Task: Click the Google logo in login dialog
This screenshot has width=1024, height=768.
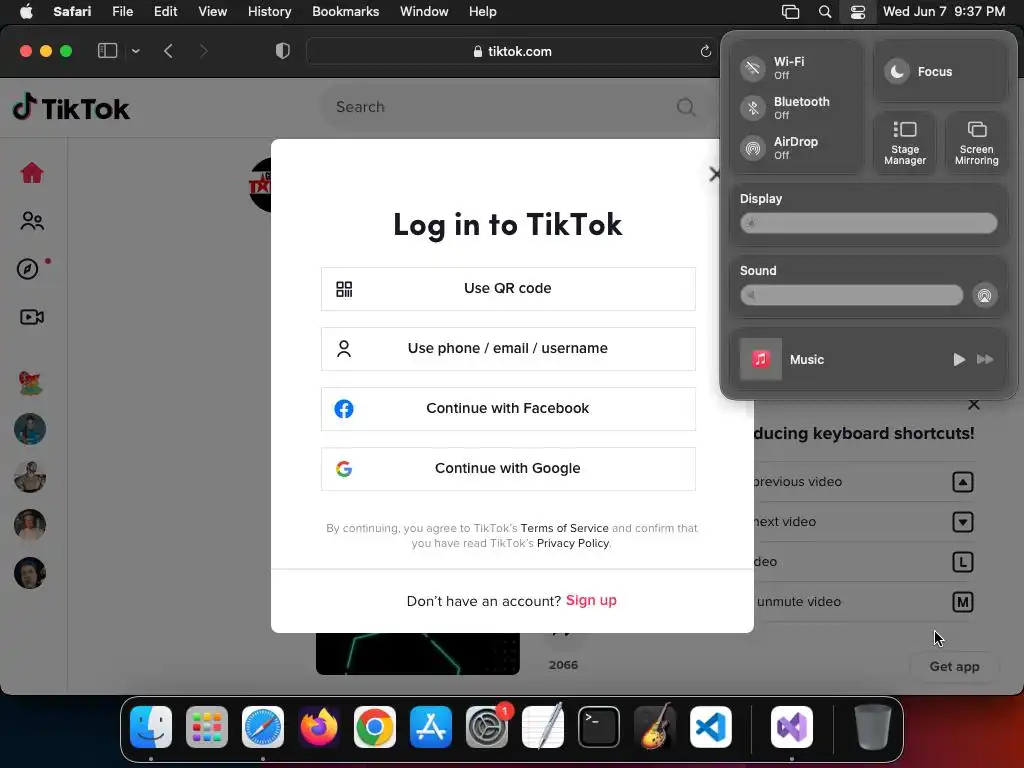Action: click(344, 469)
